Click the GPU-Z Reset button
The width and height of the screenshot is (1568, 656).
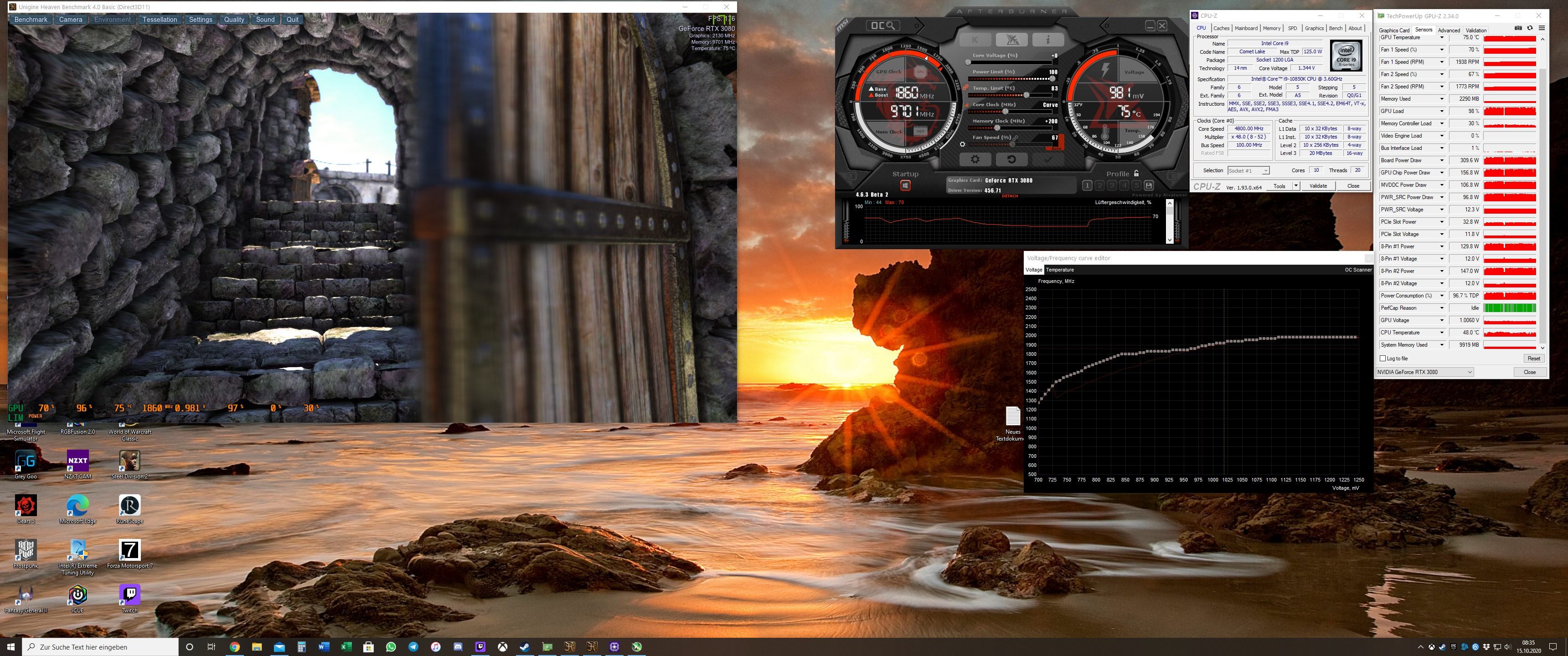click(1534, 359)
